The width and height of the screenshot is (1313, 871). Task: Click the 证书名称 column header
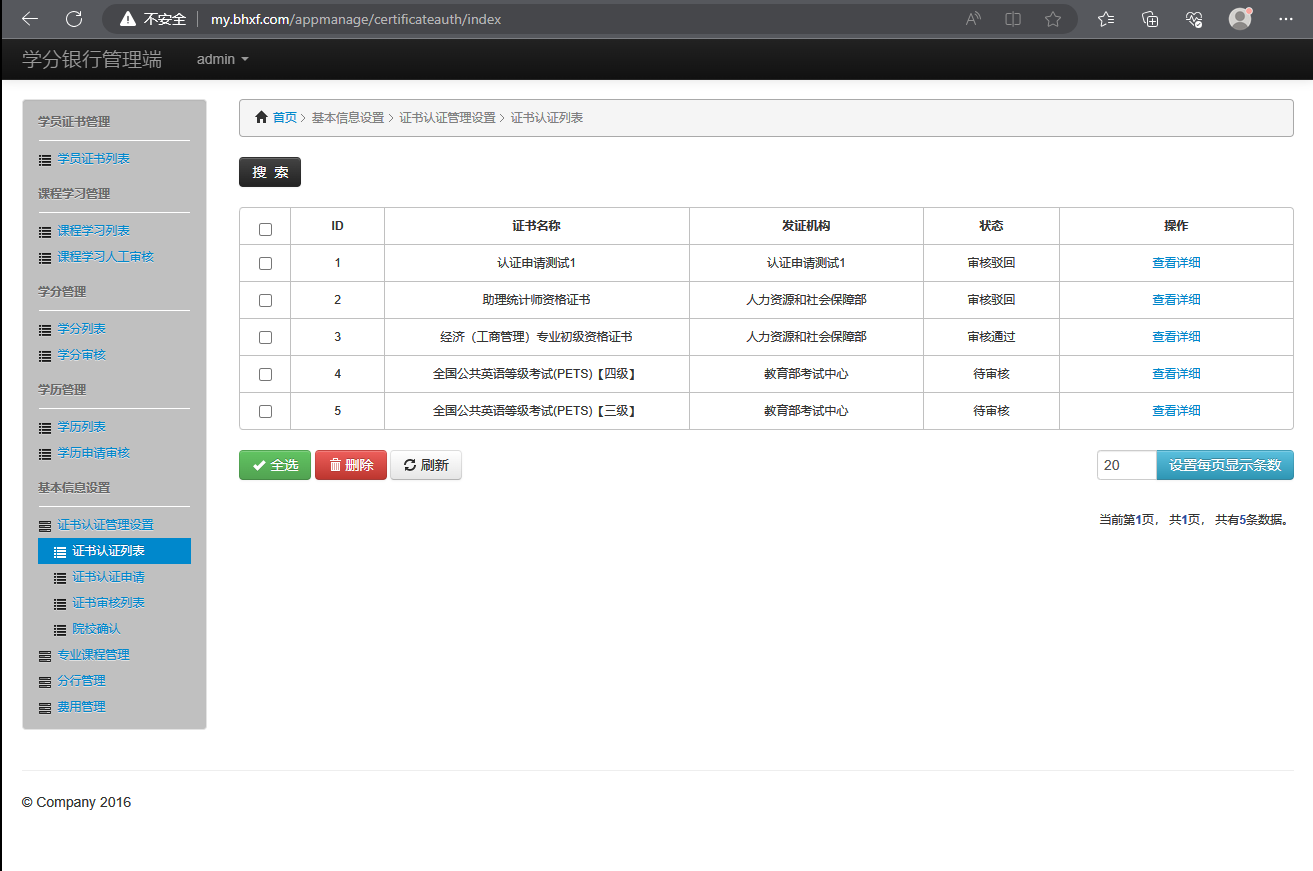(x=537, y=226)
